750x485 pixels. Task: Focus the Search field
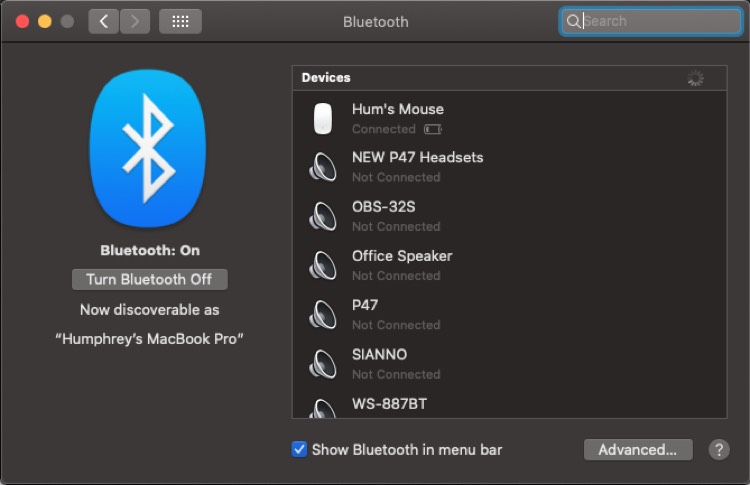[x=651, y=21]
